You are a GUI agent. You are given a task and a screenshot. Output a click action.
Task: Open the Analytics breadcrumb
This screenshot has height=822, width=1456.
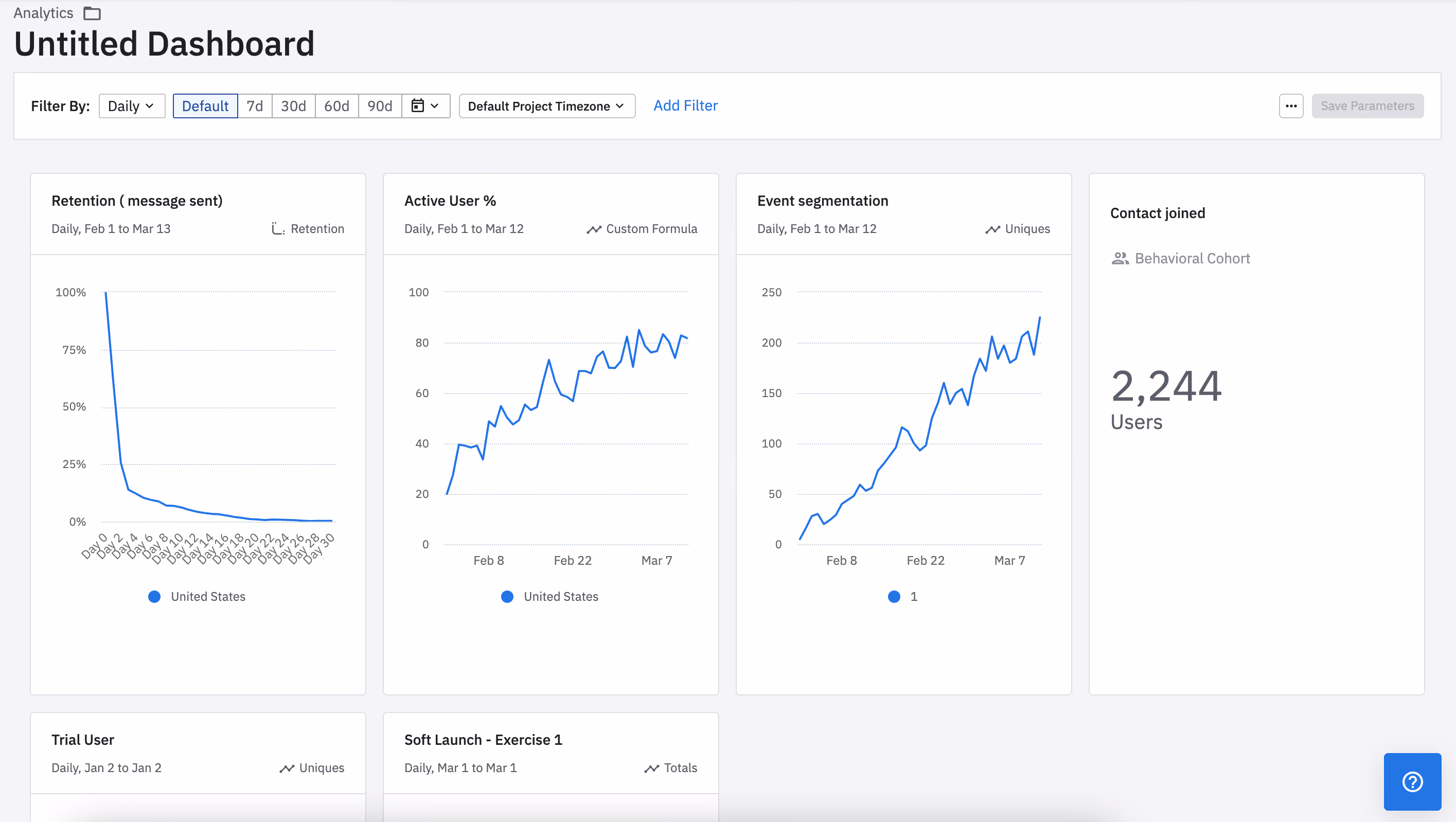click(x=44, y=13)
